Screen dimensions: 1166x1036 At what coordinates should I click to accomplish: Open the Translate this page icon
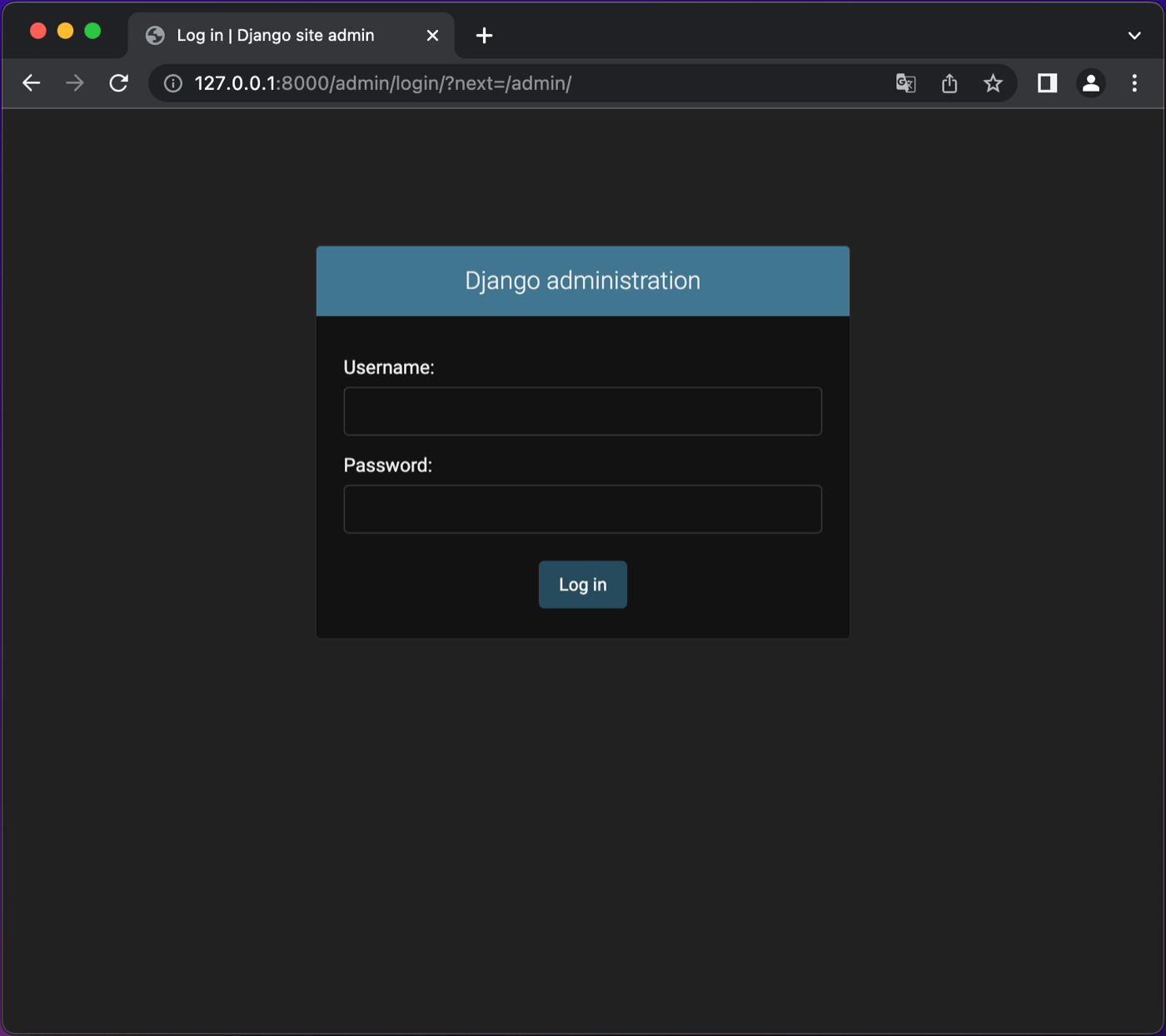point(906,83)
